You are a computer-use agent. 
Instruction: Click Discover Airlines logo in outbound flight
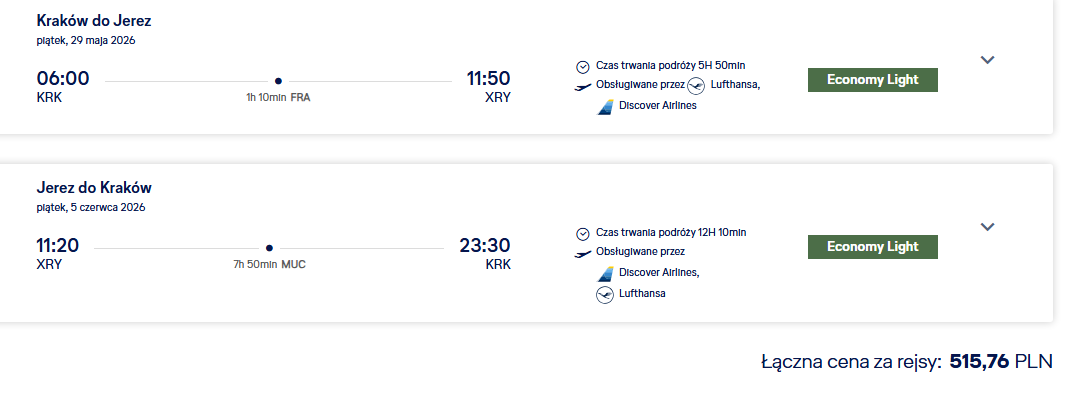[605, 107]
